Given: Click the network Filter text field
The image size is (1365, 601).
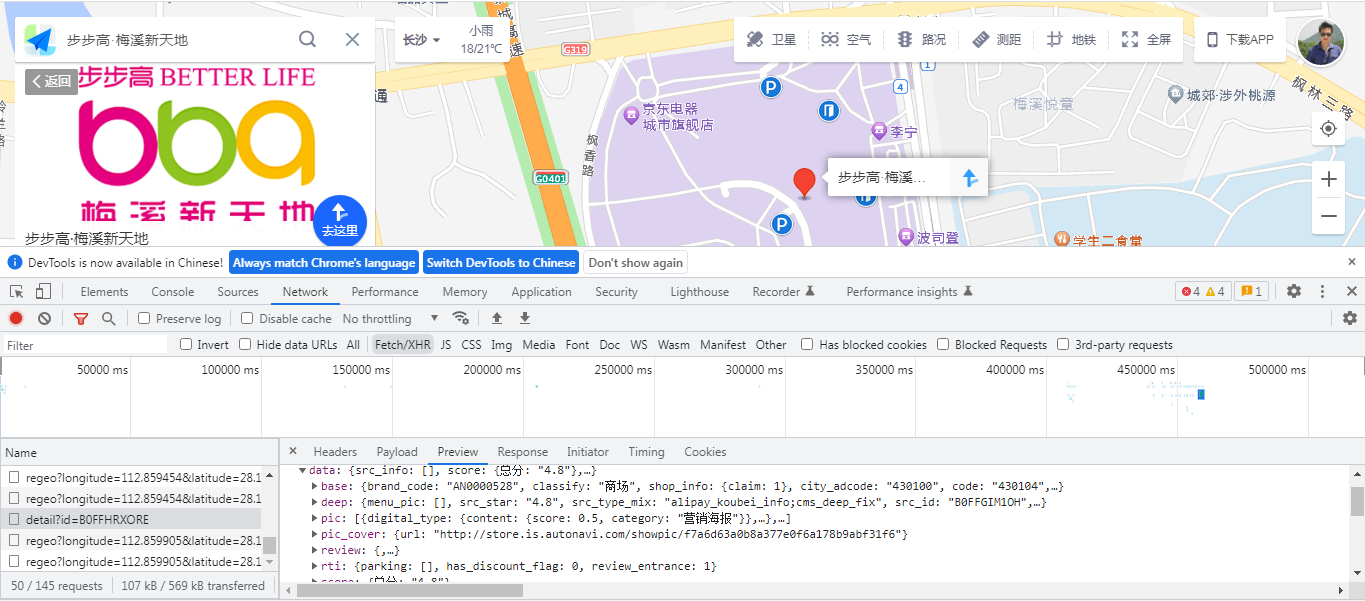Looking at the screenshot, I should click(x=85, y=345).
